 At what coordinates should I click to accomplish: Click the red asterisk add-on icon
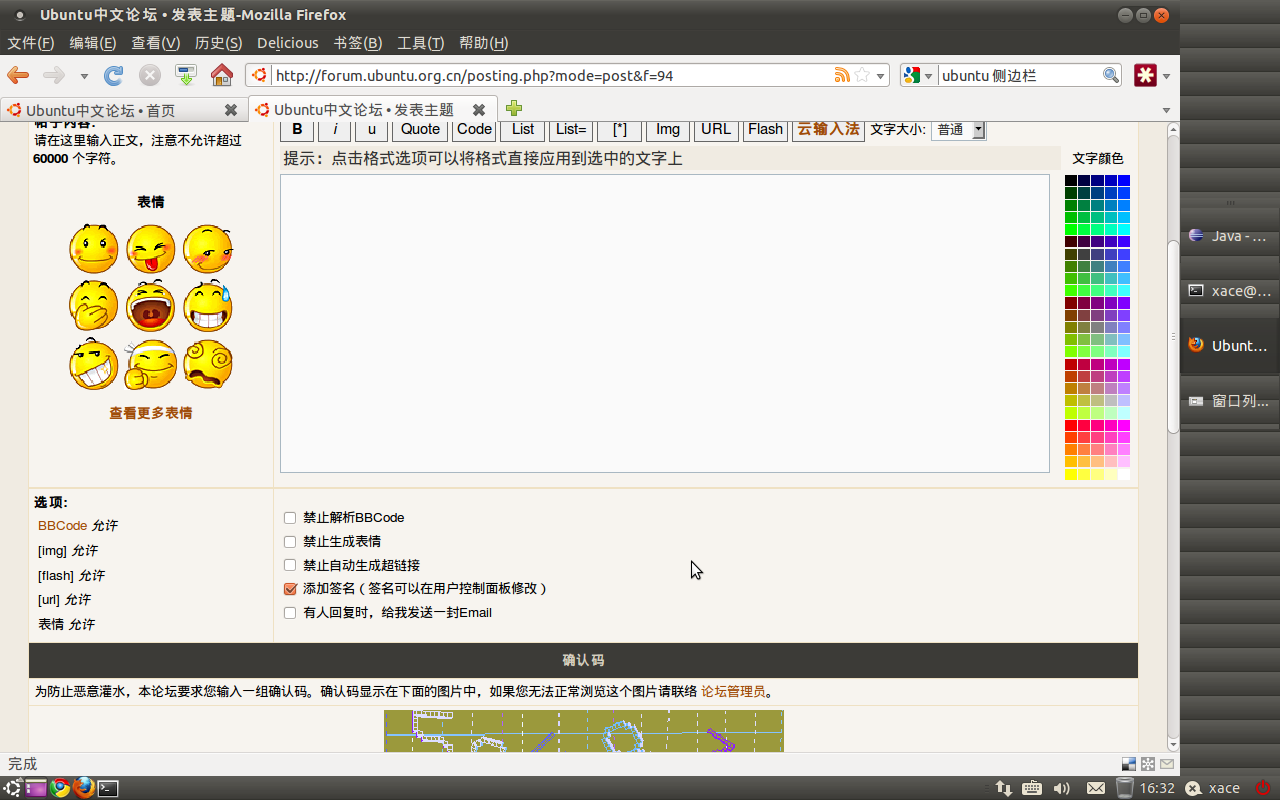point(1145,75)
